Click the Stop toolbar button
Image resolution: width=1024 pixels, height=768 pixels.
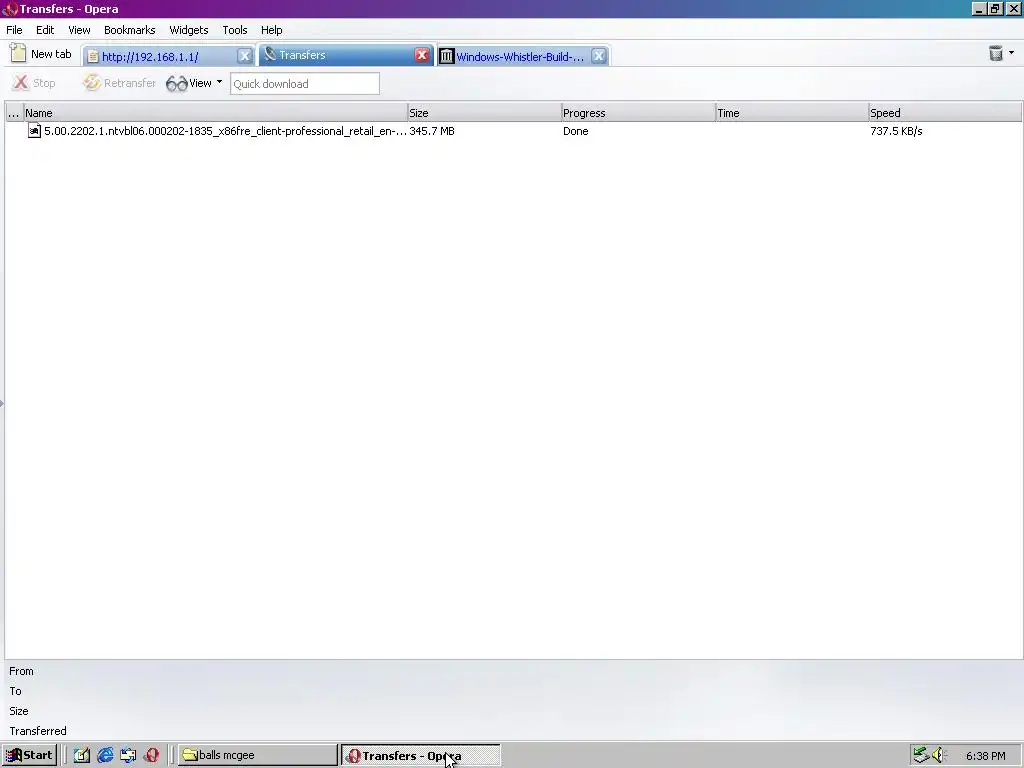pos(35,83)
